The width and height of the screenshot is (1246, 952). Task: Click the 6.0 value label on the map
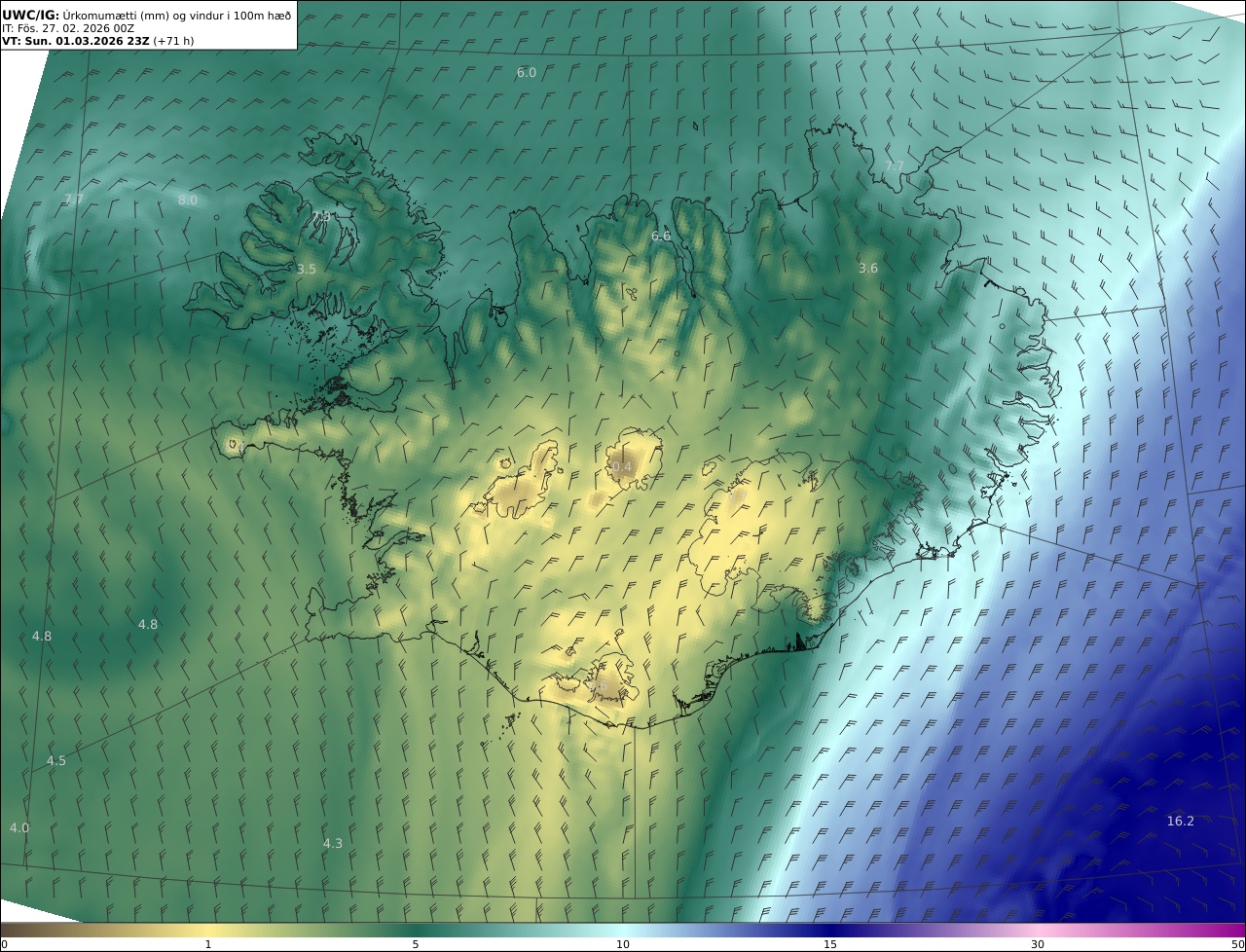pos(527,73)
